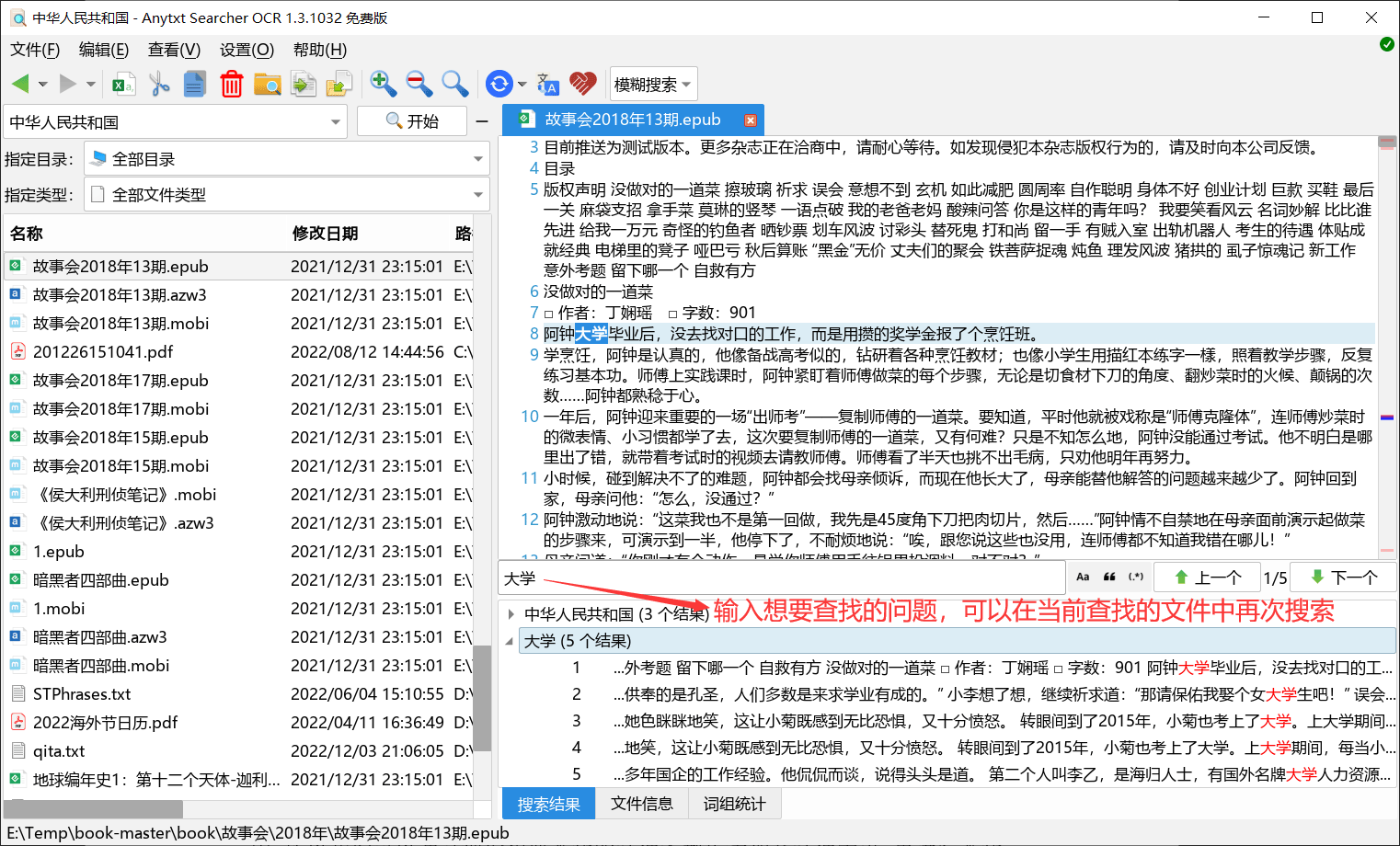Viewport: 1400px width, 846px height.
Task: Click the copy-to documents icon with green arrow
Action: [x=304, y=85]
